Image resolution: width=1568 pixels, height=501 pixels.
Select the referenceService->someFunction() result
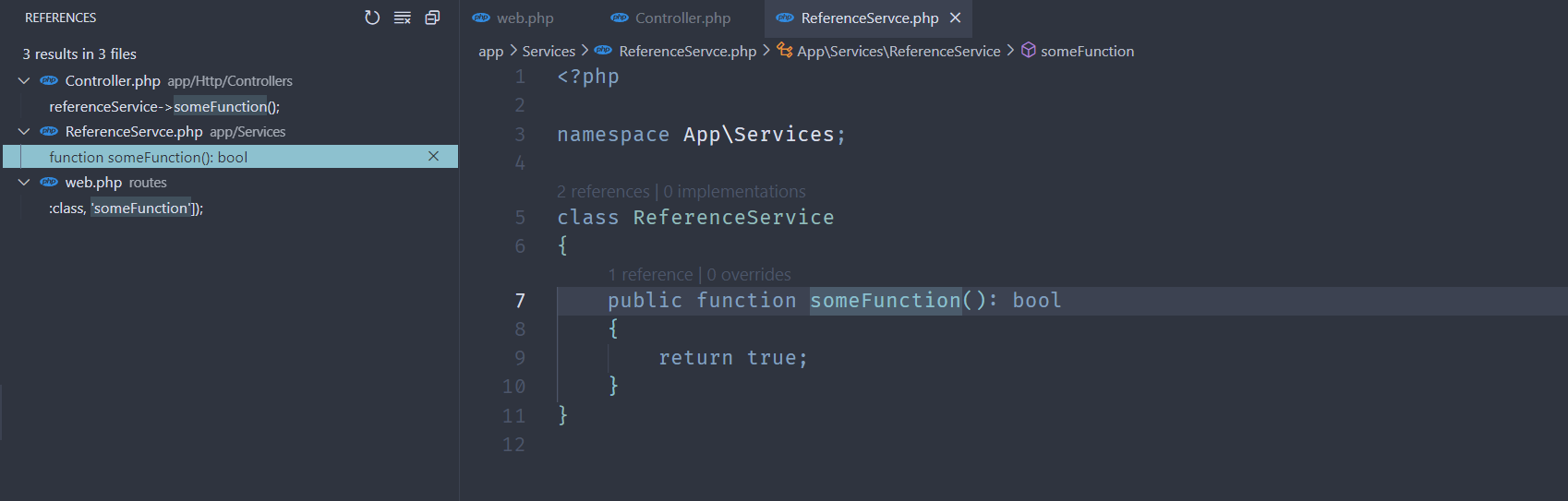point(164,107)
